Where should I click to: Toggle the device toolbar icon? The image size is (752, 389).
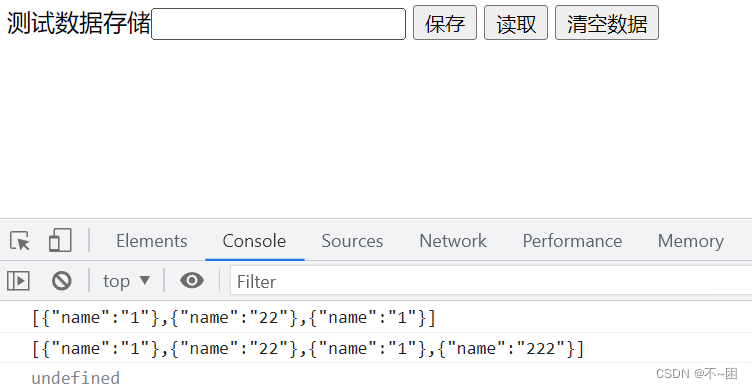click(x=60, y=240)
